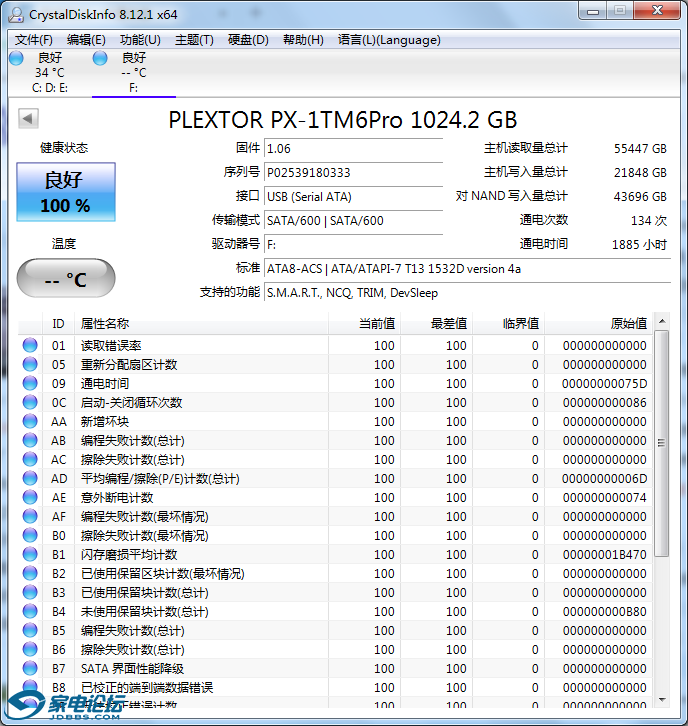The height and width of the screenshot is (726, 688).
Task: Click the attribute list vertical scrollbar thumb
Action: [662, 443]
